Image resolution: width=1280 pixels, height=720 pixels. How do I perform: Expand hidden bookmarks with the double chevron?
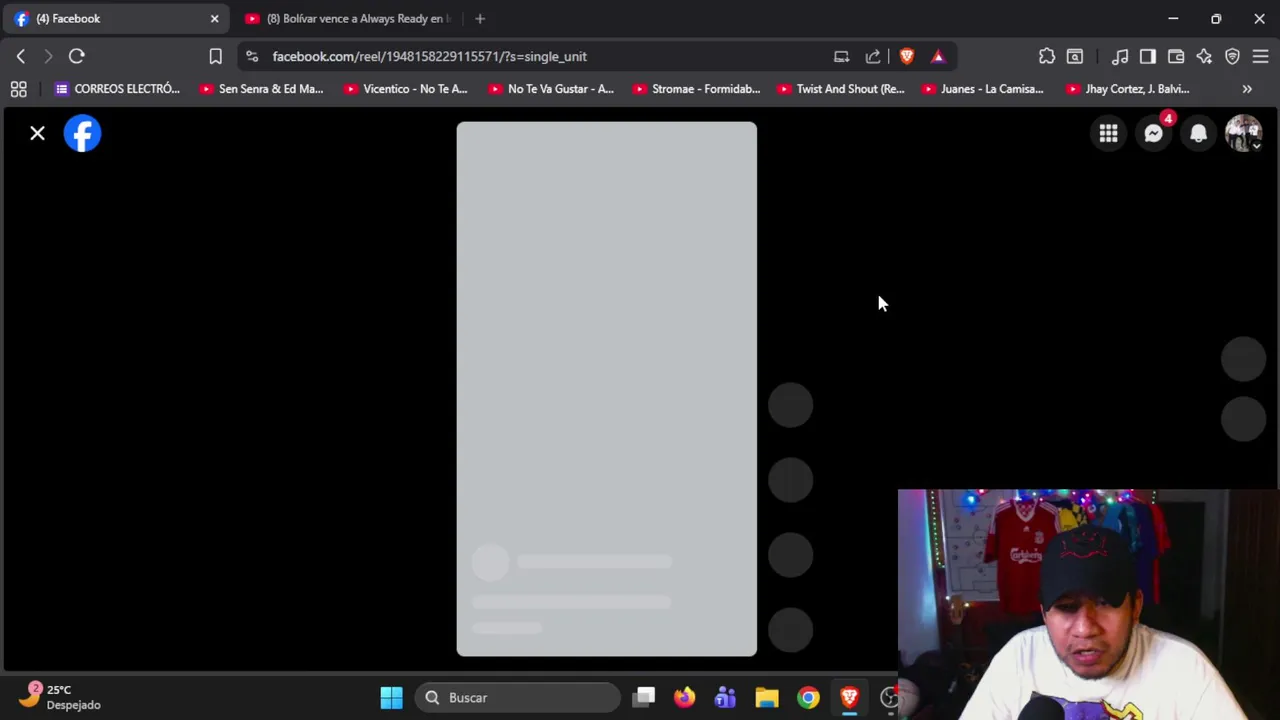click(x=1247, y=89)
